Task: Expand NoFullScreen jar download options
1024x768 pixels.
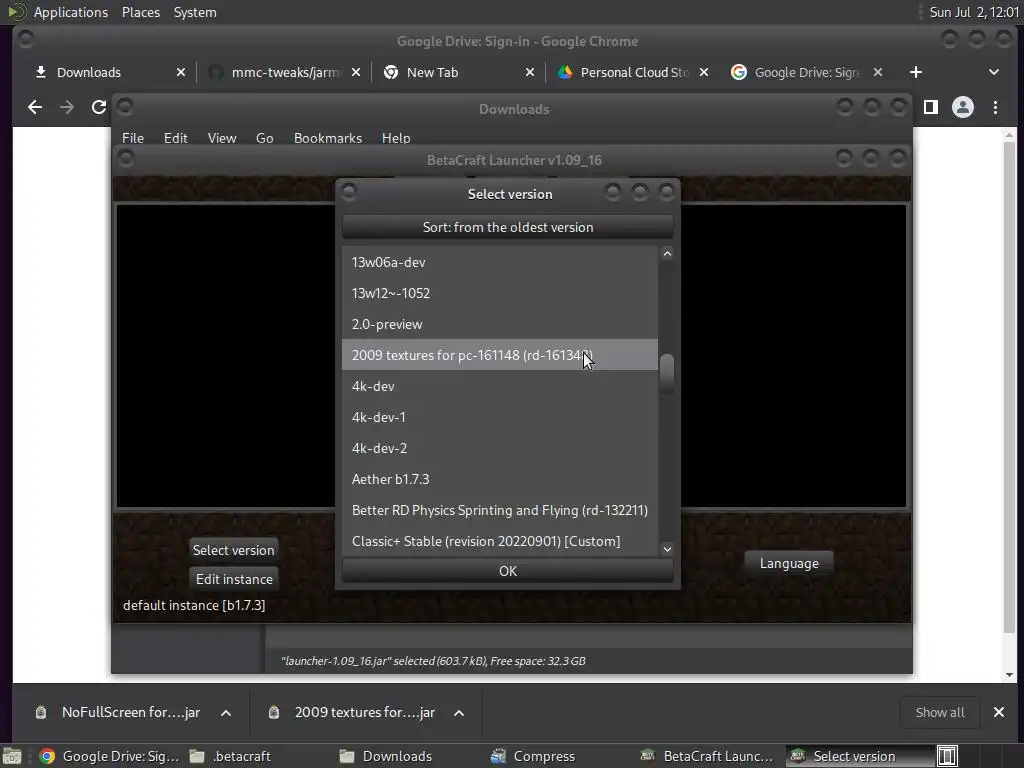Action: click(226, 713)
